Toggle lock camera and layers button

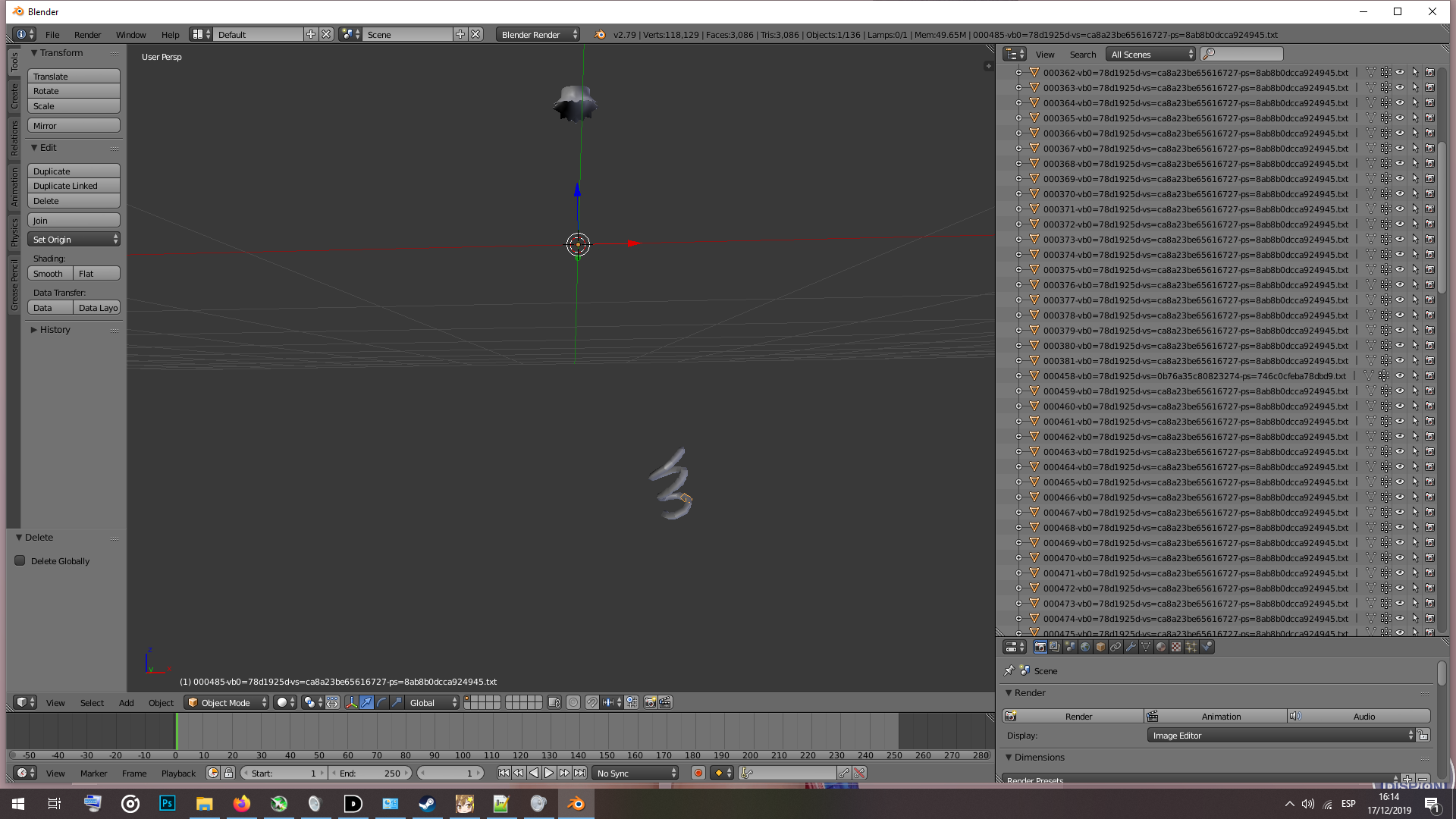(x=554, y=702)
